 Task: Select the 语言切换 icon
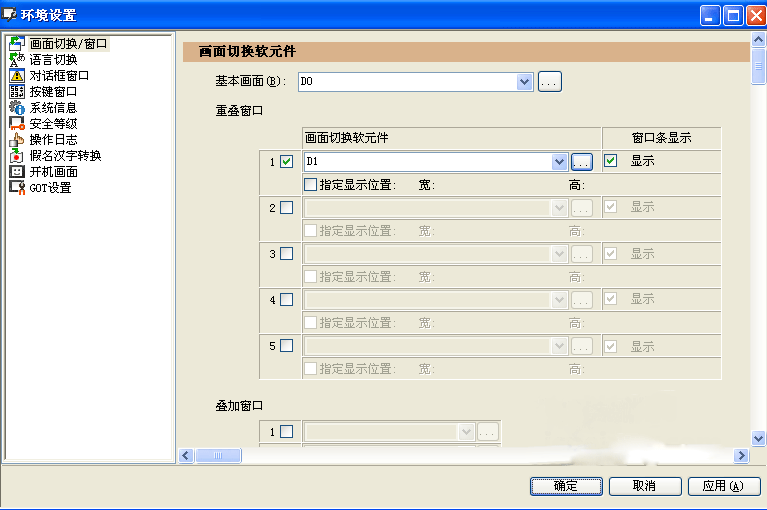pos(16,60)
